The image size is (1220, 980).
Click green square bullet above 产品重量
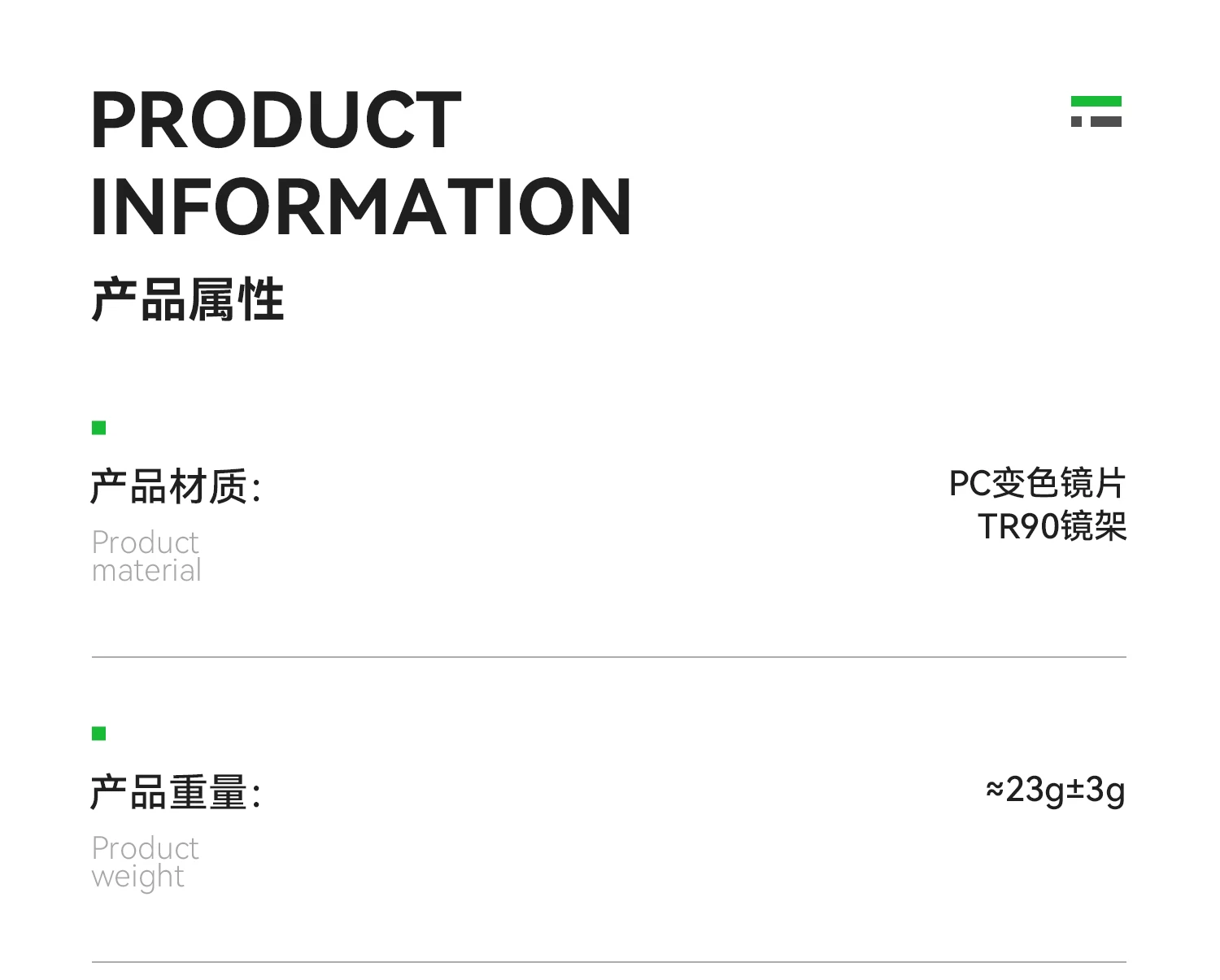coord(99,734)
